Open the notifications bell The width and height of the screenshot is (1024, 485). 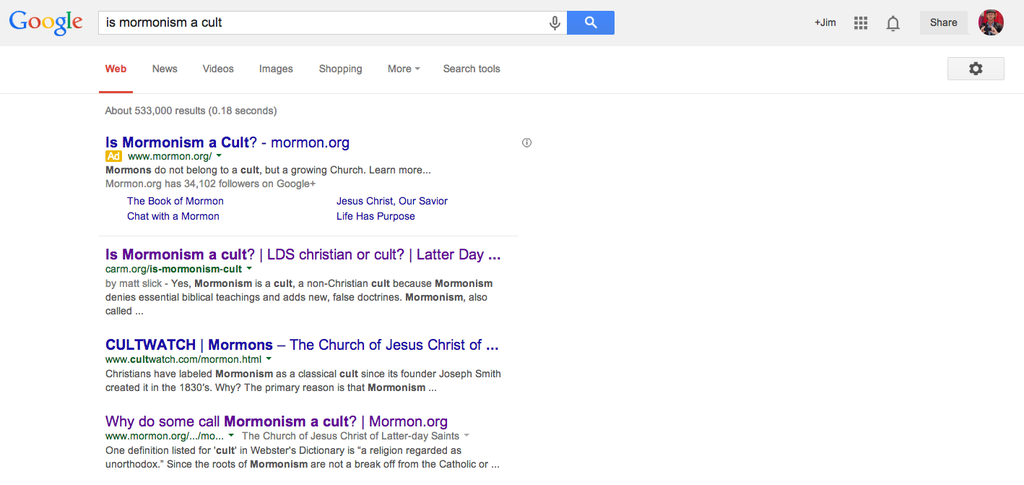(893, 23)
